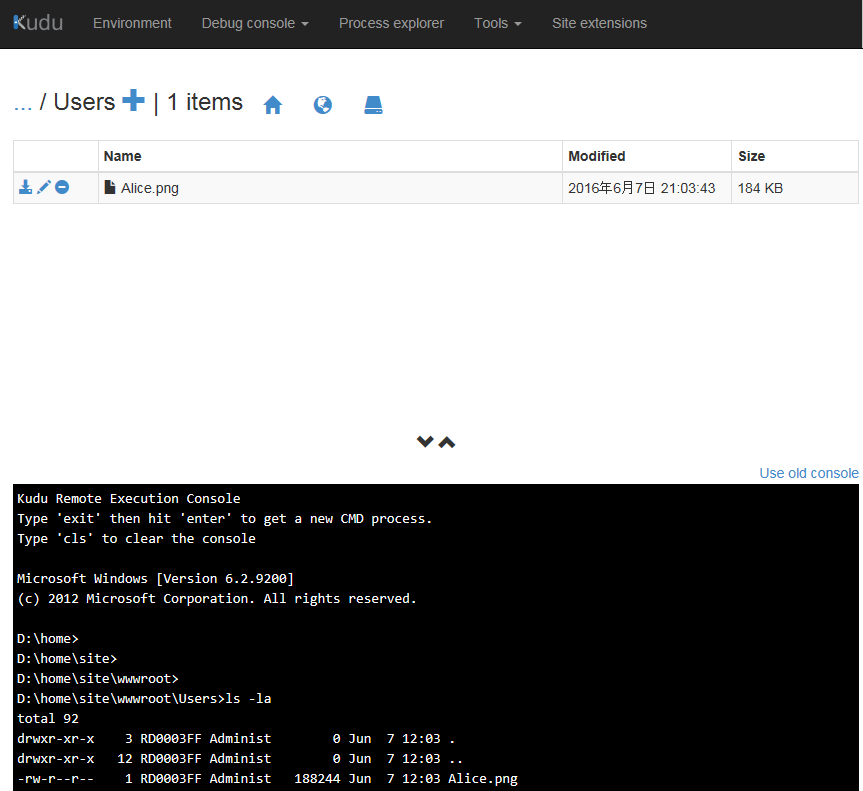Screen dimensions: 863x791
Task: Open the Debug console dropdown menu
Action: (255, 23)
